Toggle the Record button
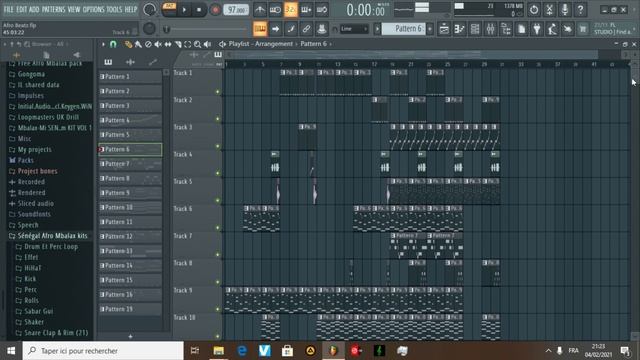This screenshot has width=640, height=360. pos(215,10)
